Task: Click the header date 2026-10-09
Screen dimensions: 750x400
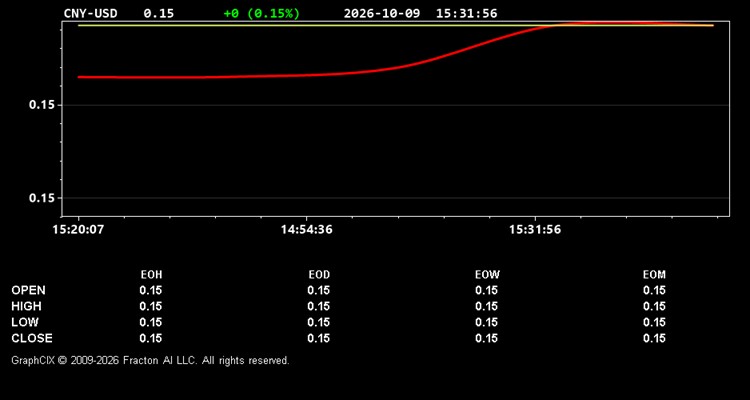Action: click(382, 13)
